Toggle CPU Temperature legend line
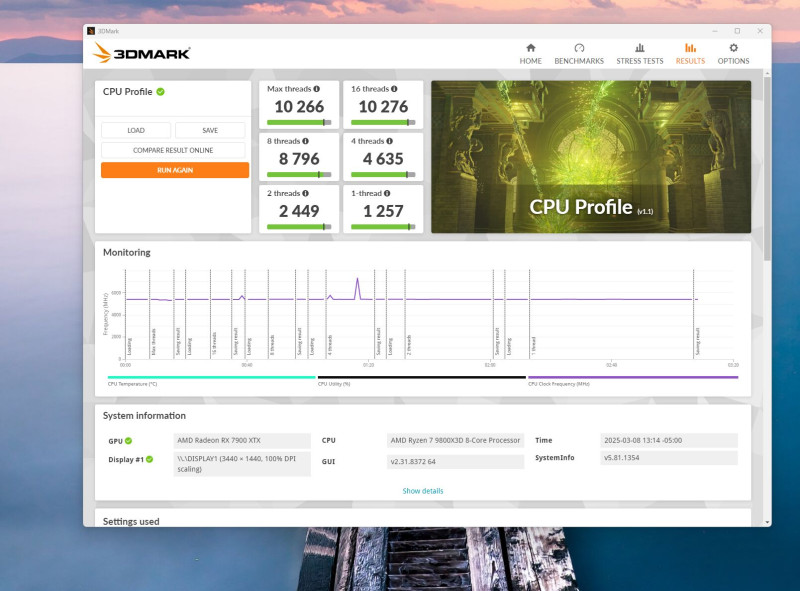Viewport: 800px width, 591px height. click(211, 378)
